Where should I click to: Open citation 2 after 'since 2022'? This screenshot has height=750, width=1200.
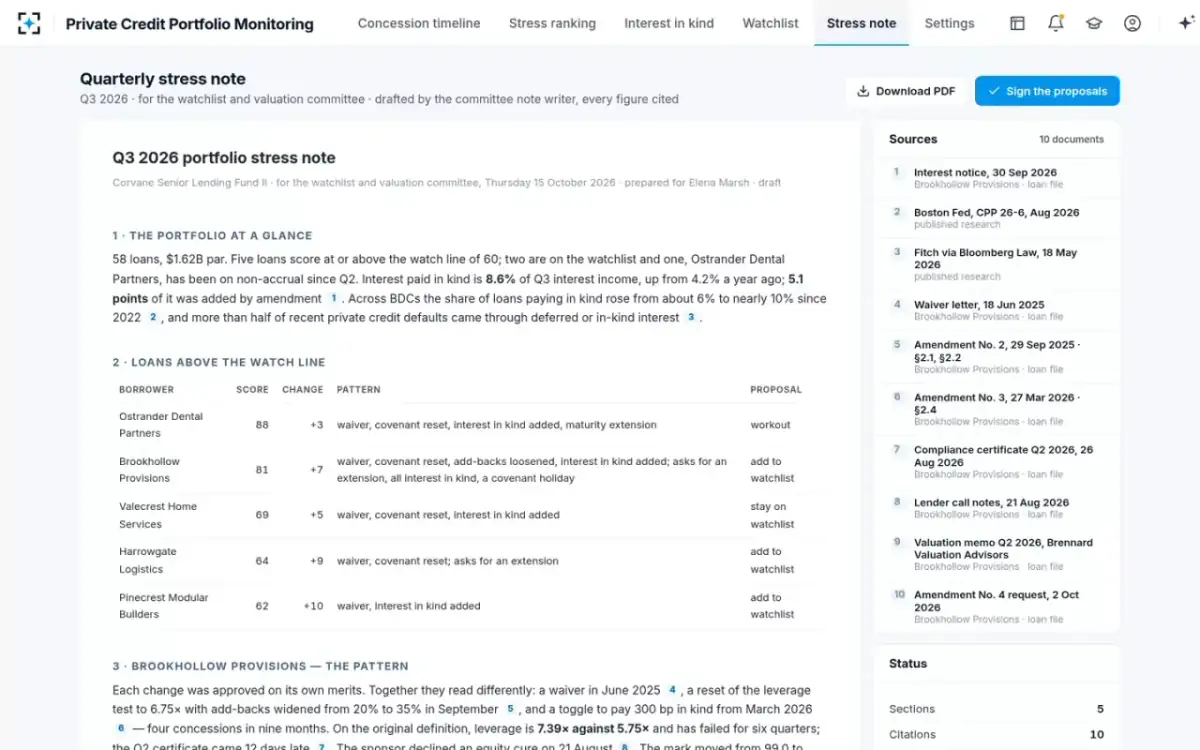point(153,317)
